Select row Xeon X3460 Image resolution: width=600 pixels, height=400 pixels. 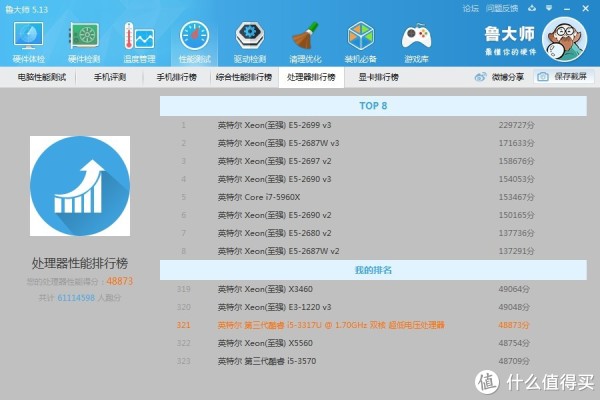(373, 289)
